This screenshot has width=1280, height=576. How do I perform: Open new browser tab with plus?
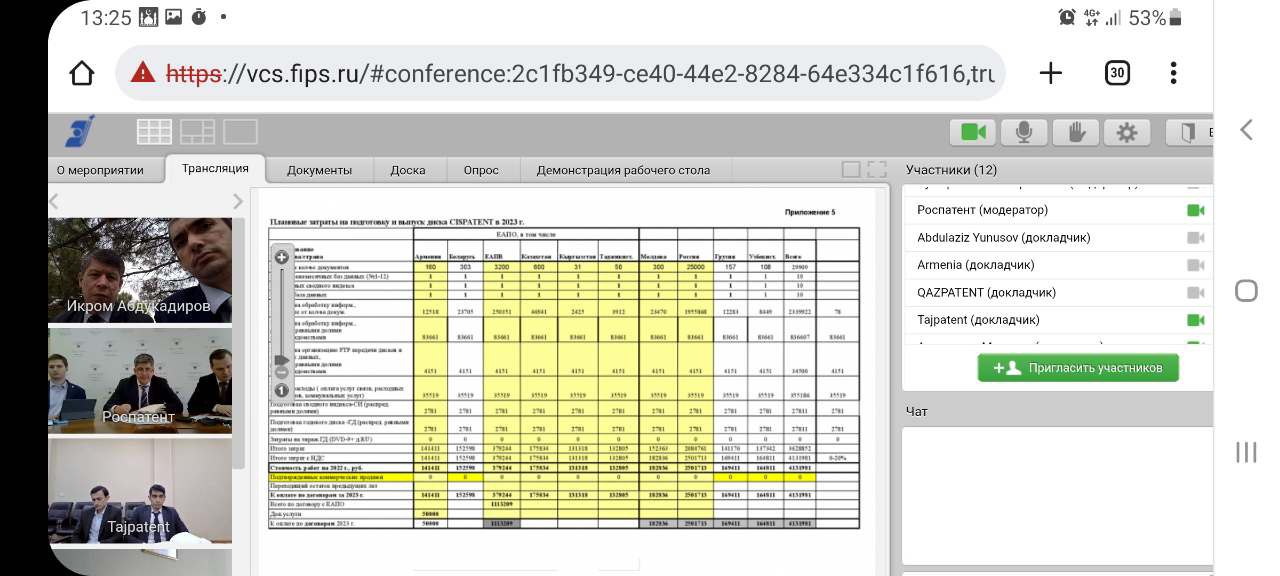[1050, 73]
